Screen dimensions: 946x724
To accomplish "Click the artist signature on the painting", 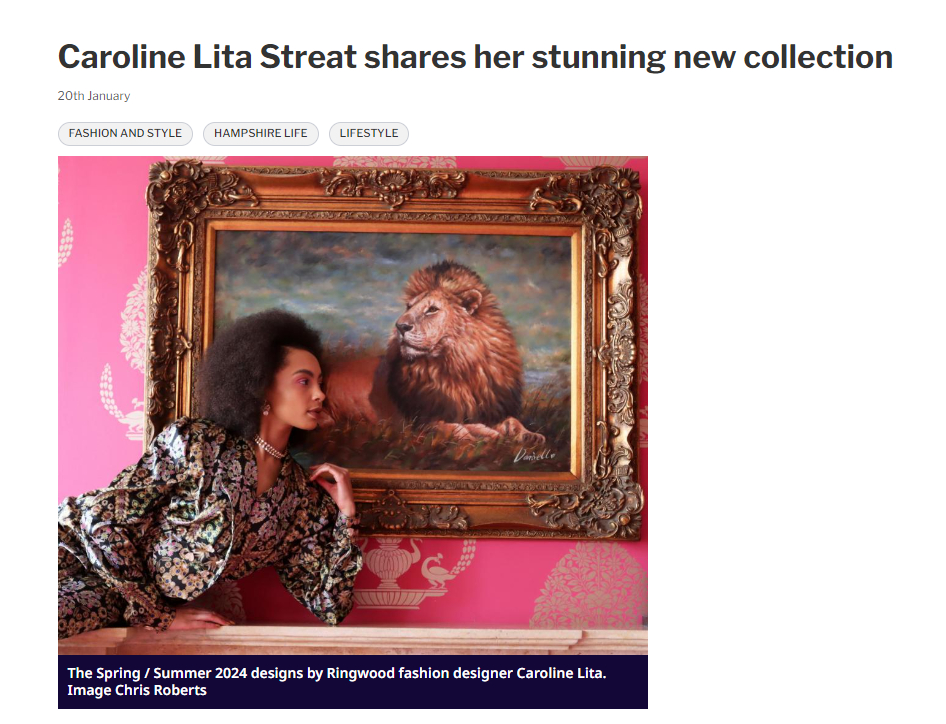I will 534,456.
